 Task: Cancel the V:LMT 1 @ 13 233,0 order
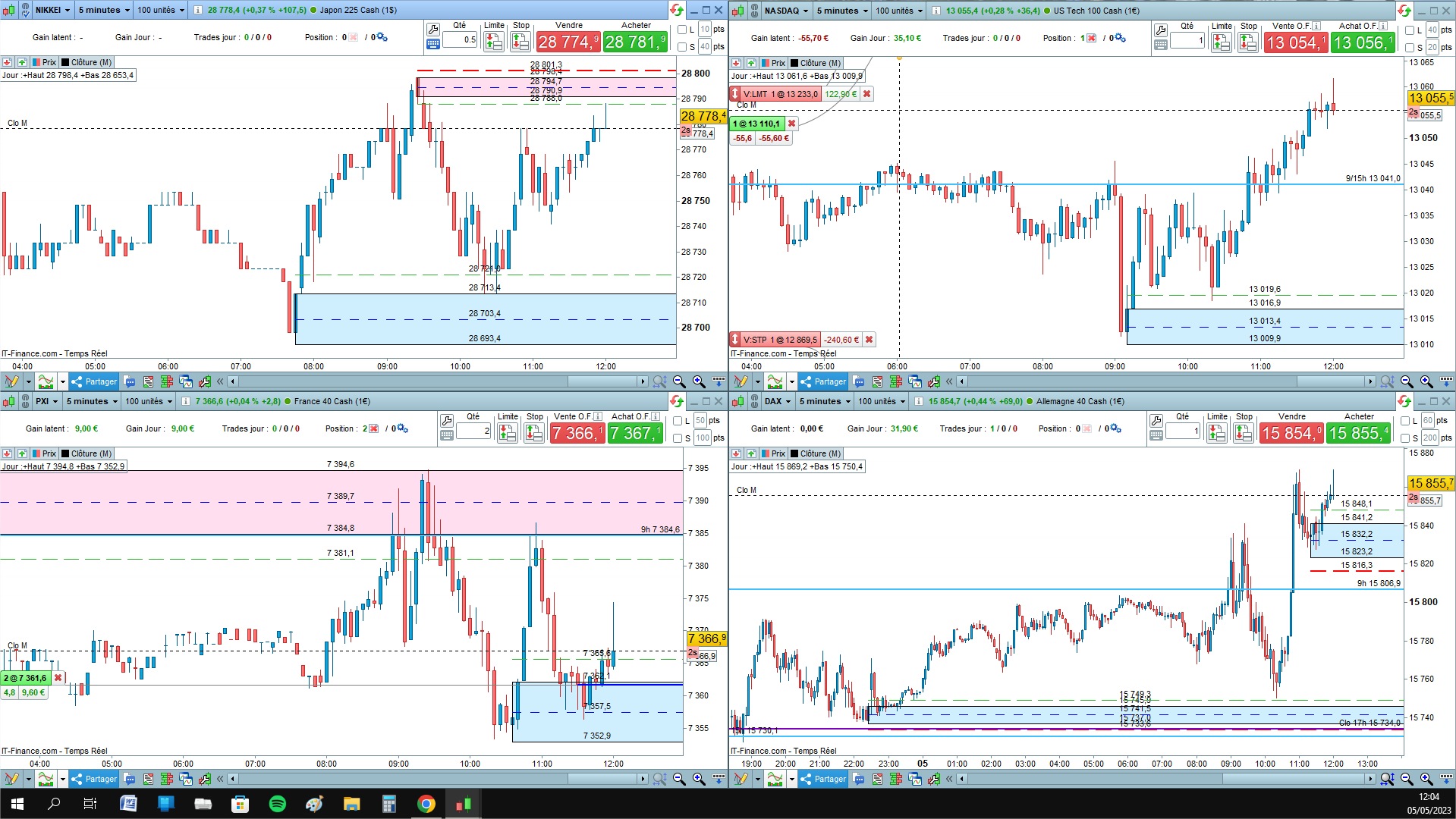coord(866,94)
